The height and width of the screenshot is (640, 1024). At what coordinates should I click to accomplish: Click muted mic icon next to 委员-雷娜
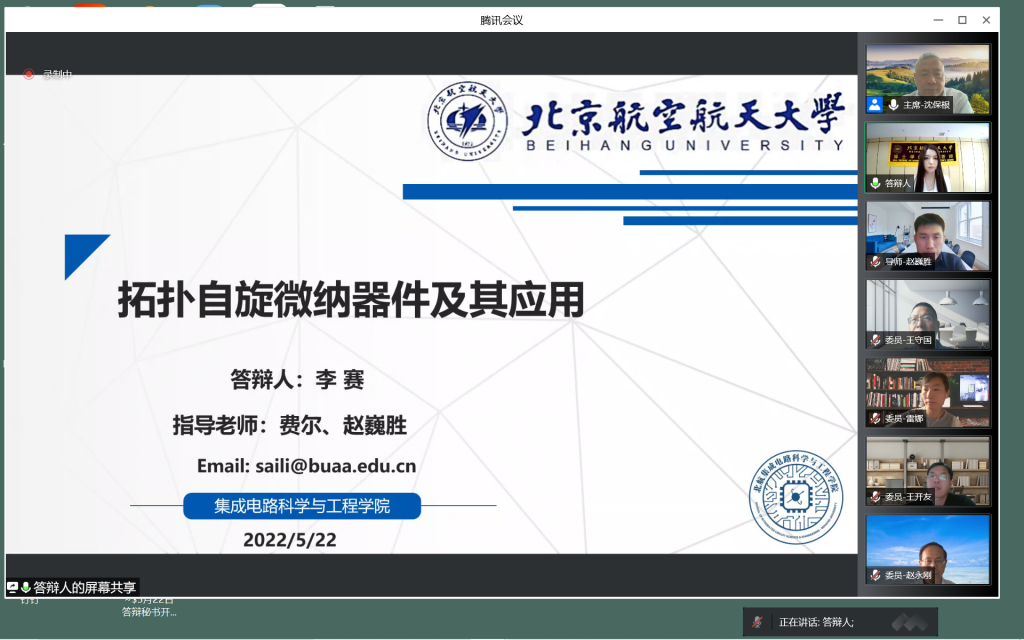pos(875,418)
